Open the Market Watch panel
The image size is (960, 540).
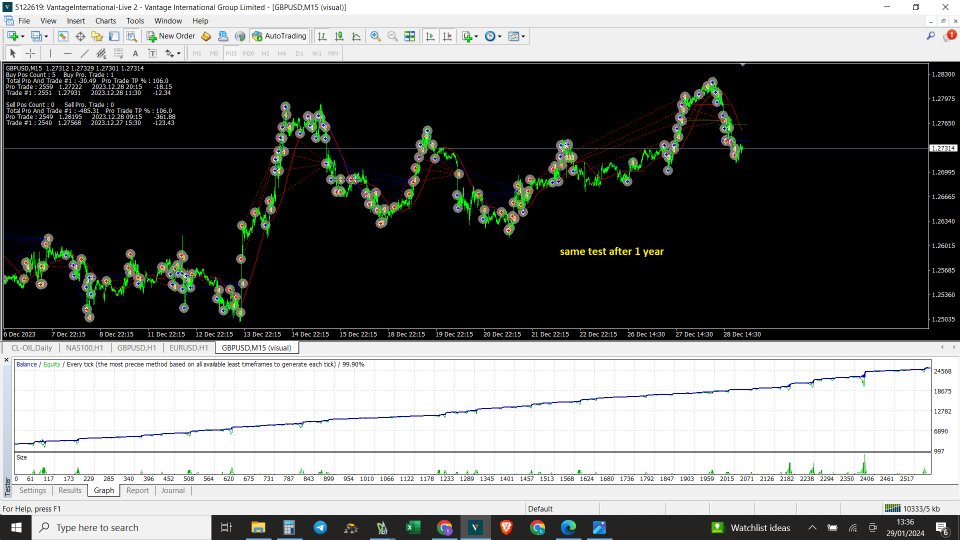click(63, 36)
